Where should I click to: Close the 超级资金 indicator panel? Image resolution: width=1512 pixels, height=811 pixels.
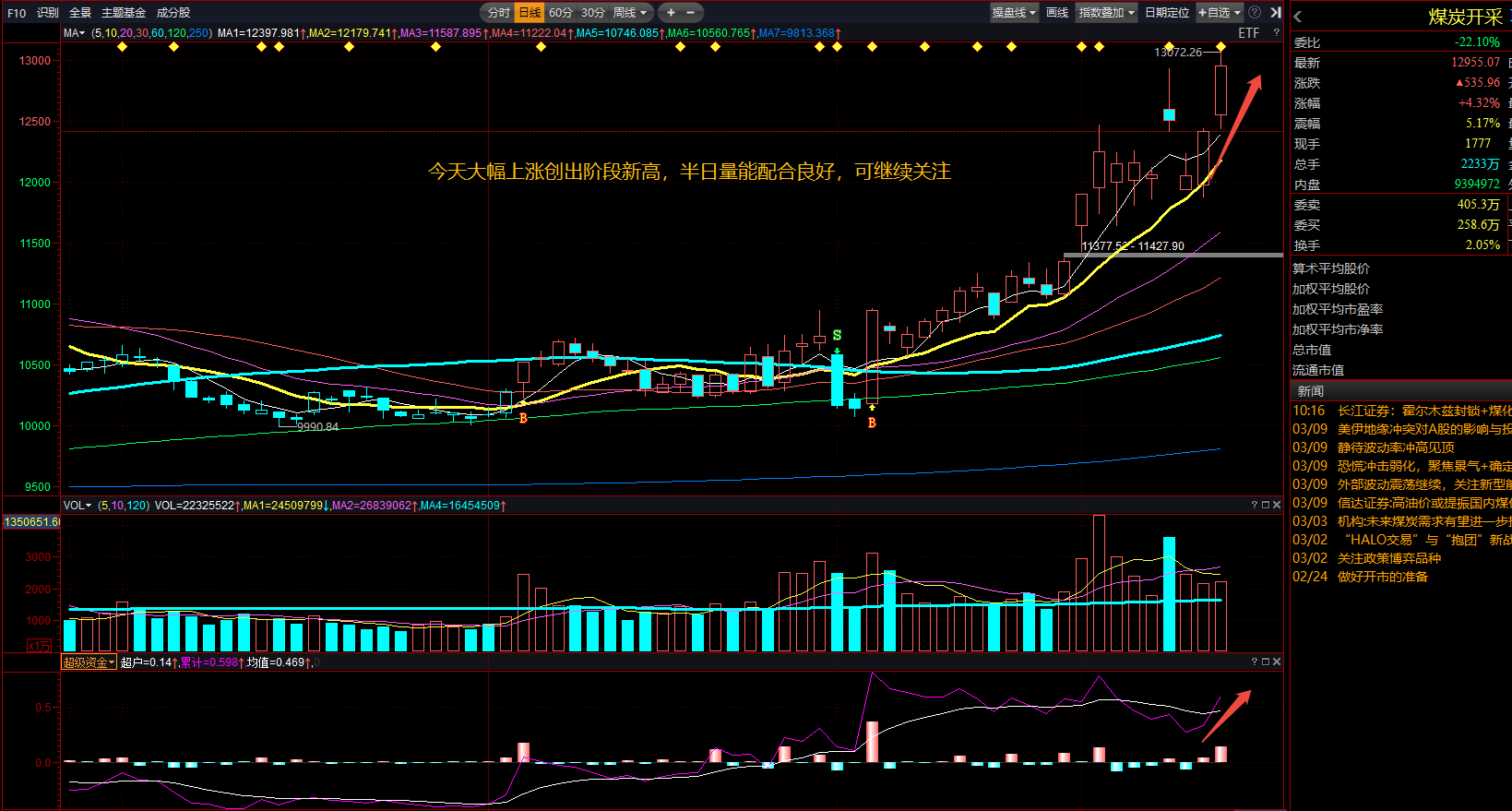[1277, 662]
